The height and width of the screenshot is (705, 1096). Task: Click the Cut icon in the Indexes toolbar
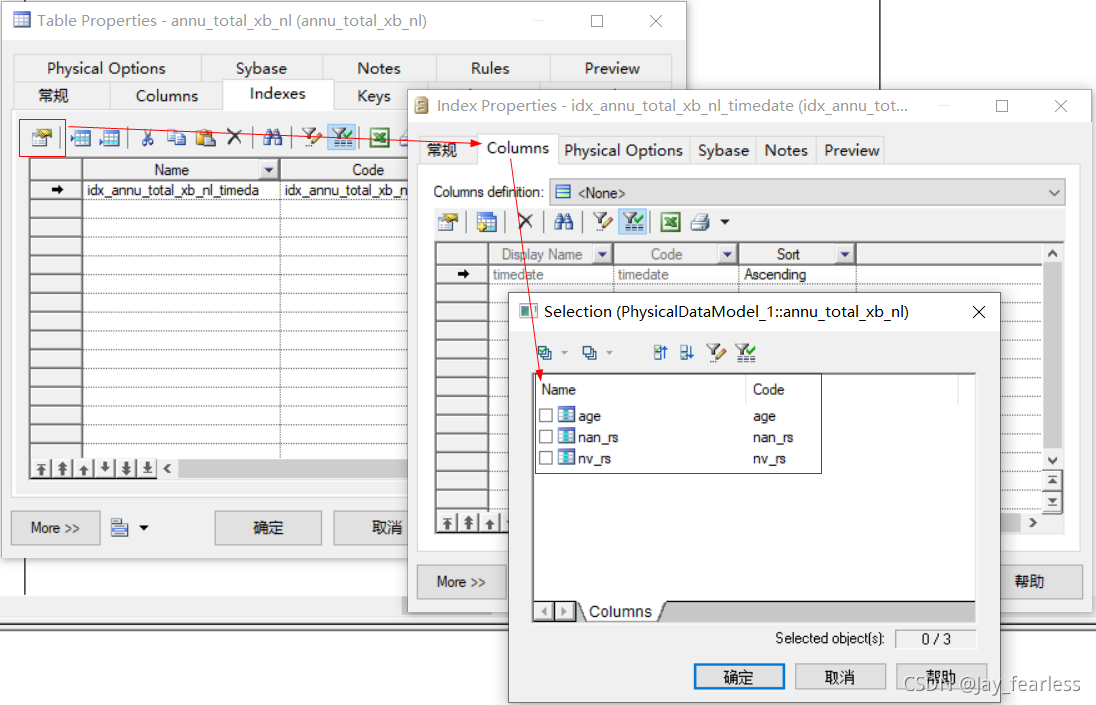(149, 137)
